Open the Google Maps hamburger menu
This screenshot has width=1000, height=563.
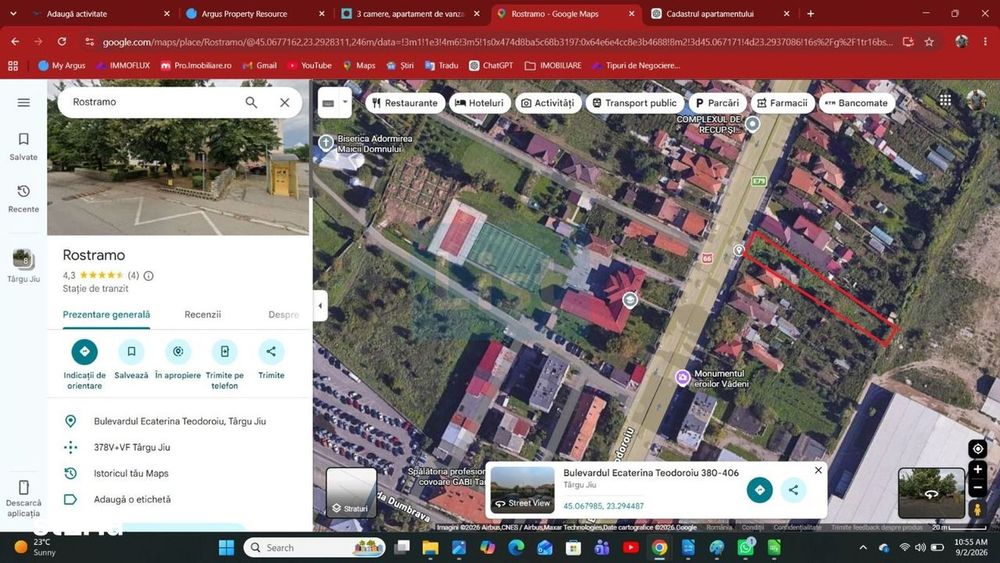coord(24,103)
